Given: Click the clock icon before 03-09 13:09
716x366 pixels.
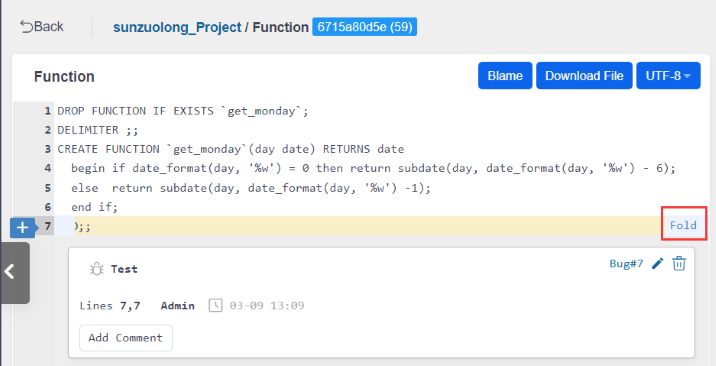Looking at the screenshot, I should point(216,305).
